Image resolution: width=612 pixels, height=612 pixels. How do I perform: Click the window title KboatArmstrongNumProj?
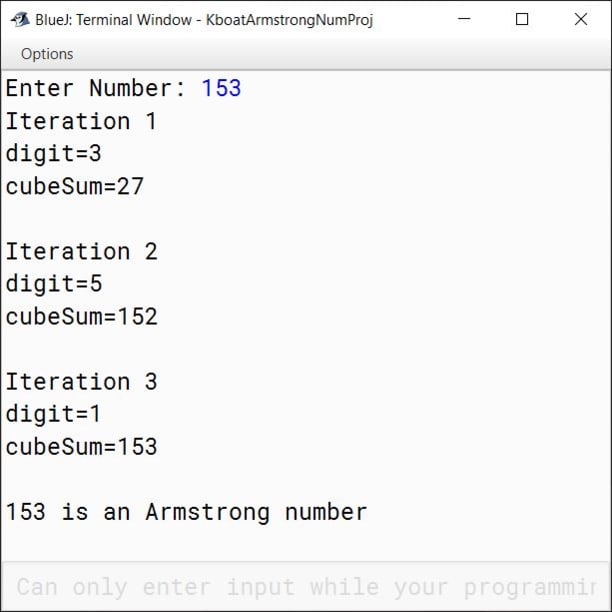(x=289, y=20)
